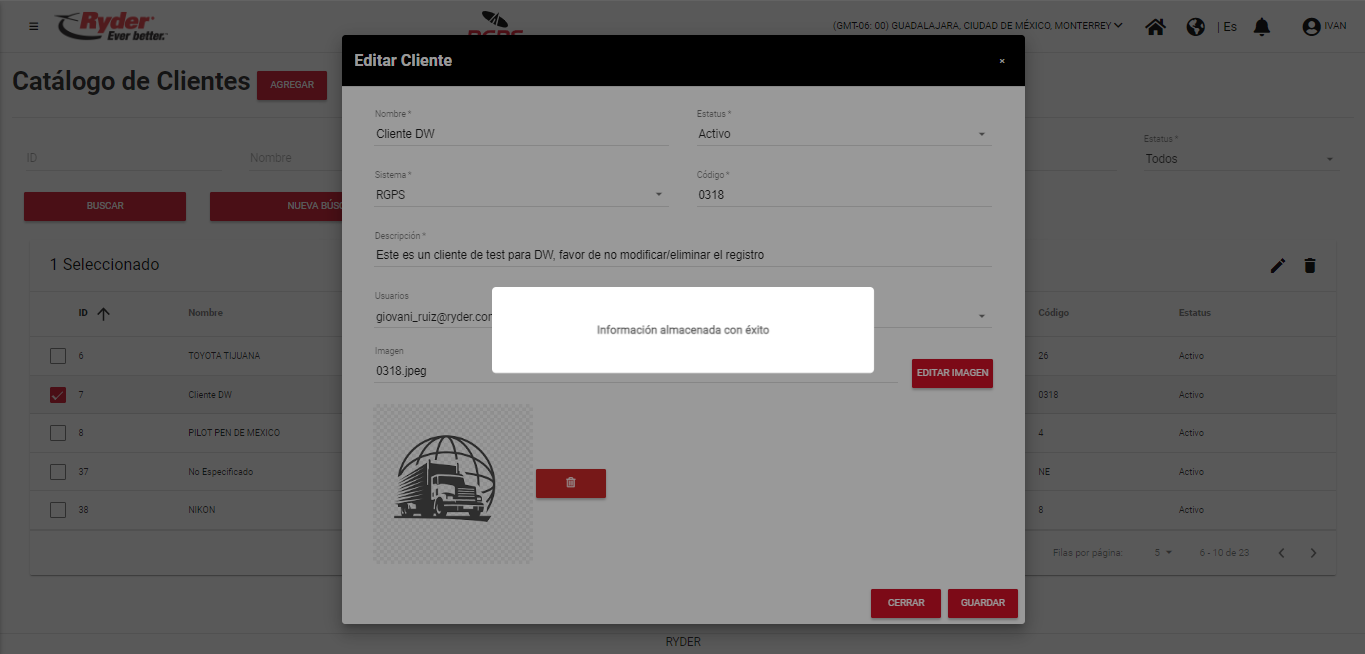Click the globe language icon
This screenshot has width=1365, height=654.
[x=1195, y=27]
